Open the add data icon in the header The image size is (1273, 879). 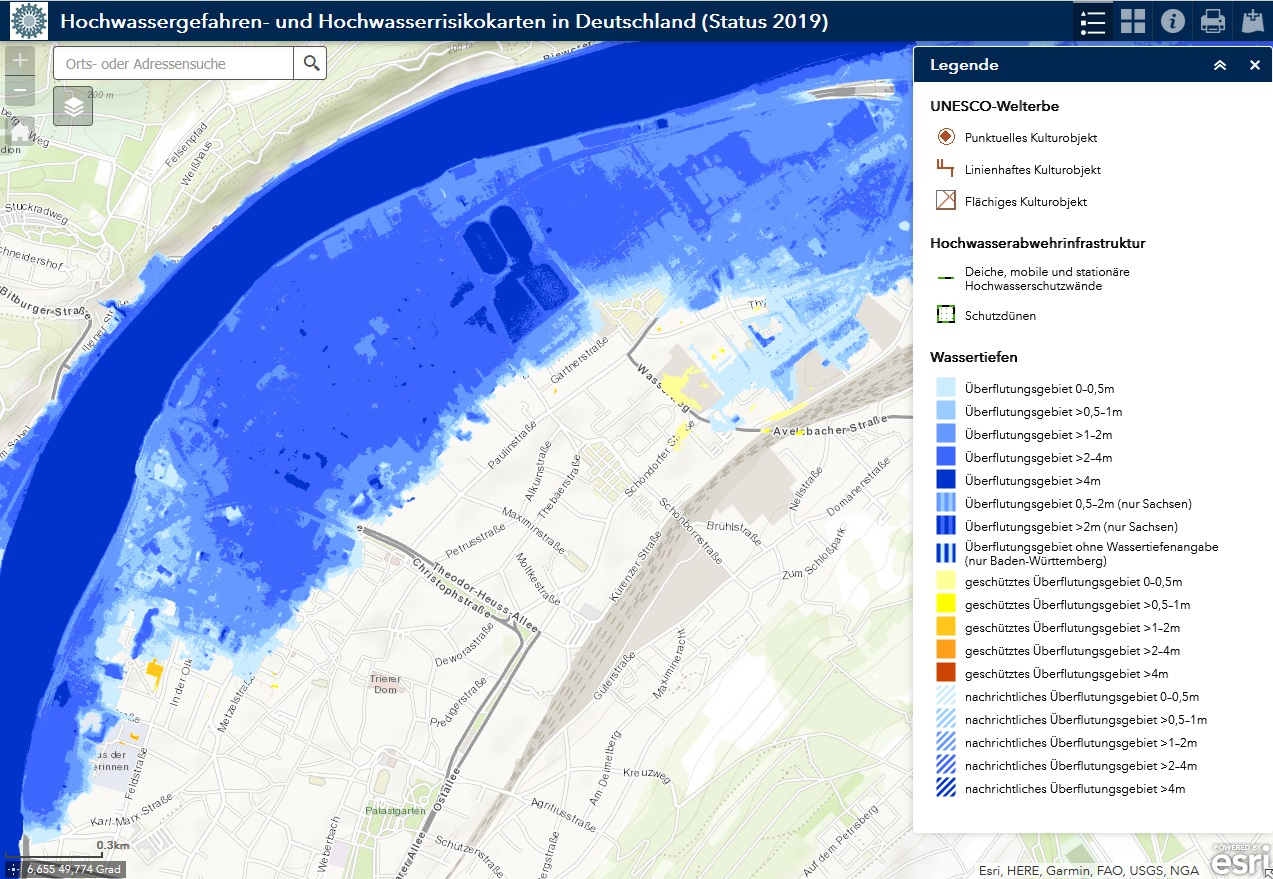click(1252, 21)
